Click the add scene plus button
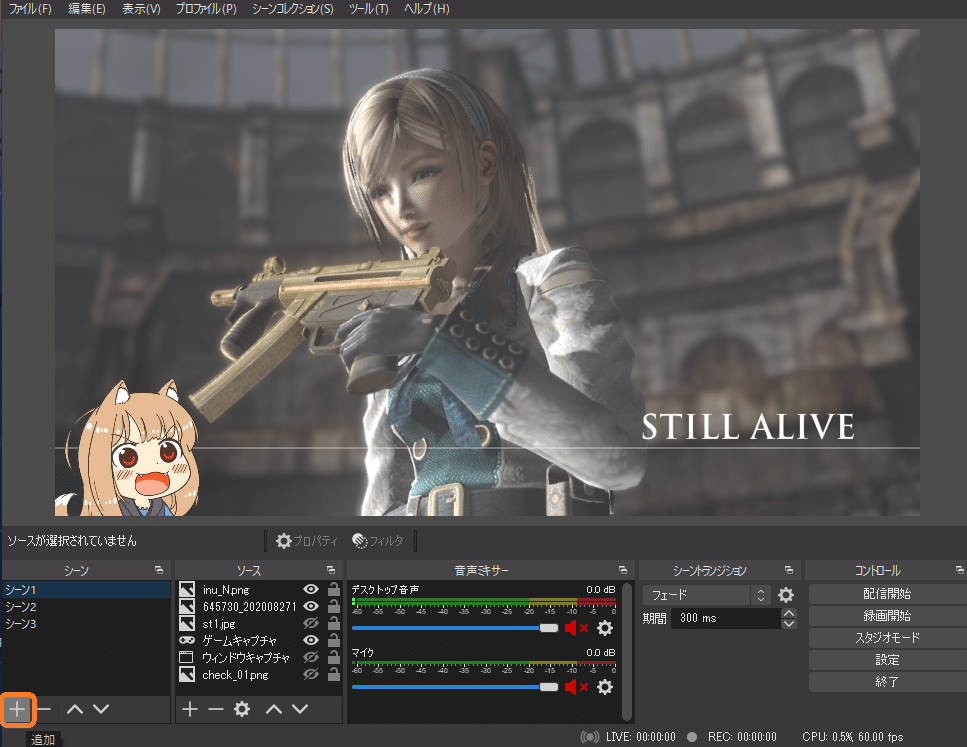Screen dimensions: 967x747 17,709
